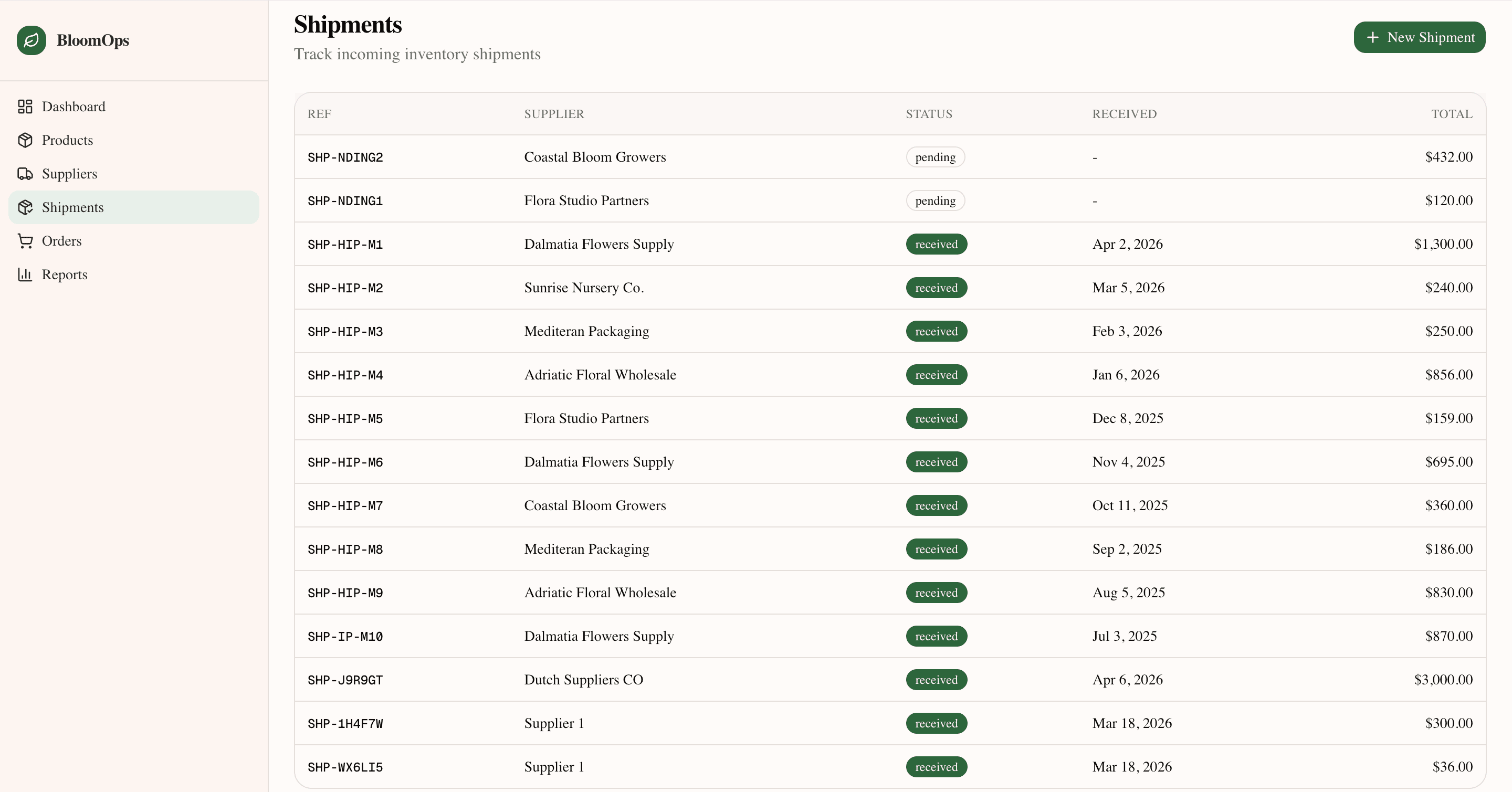Switch to the Orders section
This screenshot has height=792, width=1512.
tap(62, 241)
